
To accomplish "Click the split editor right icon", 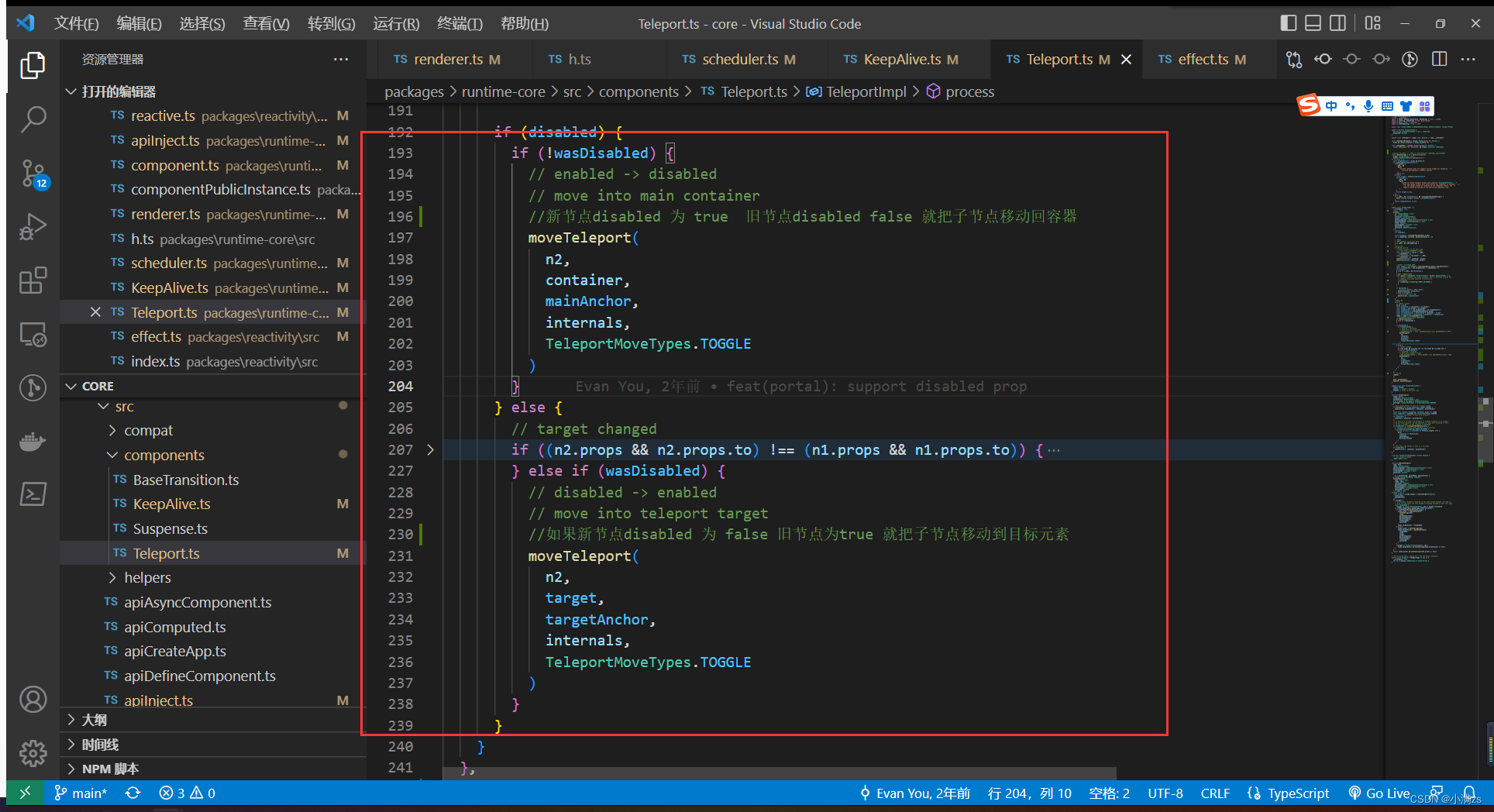I will click(1439, 60).
